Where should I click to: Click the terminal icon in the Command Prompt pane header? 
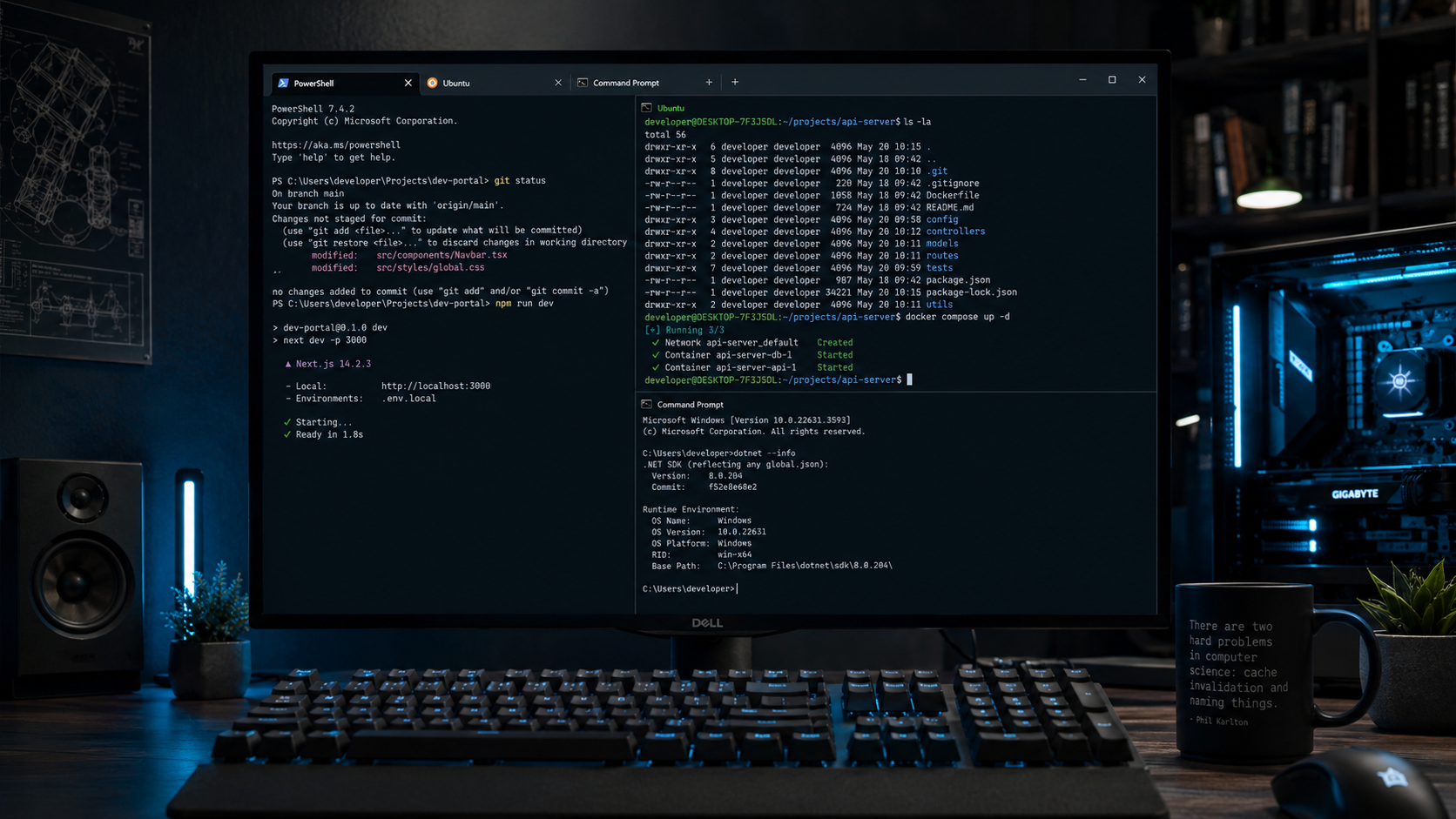pos(646,404)
